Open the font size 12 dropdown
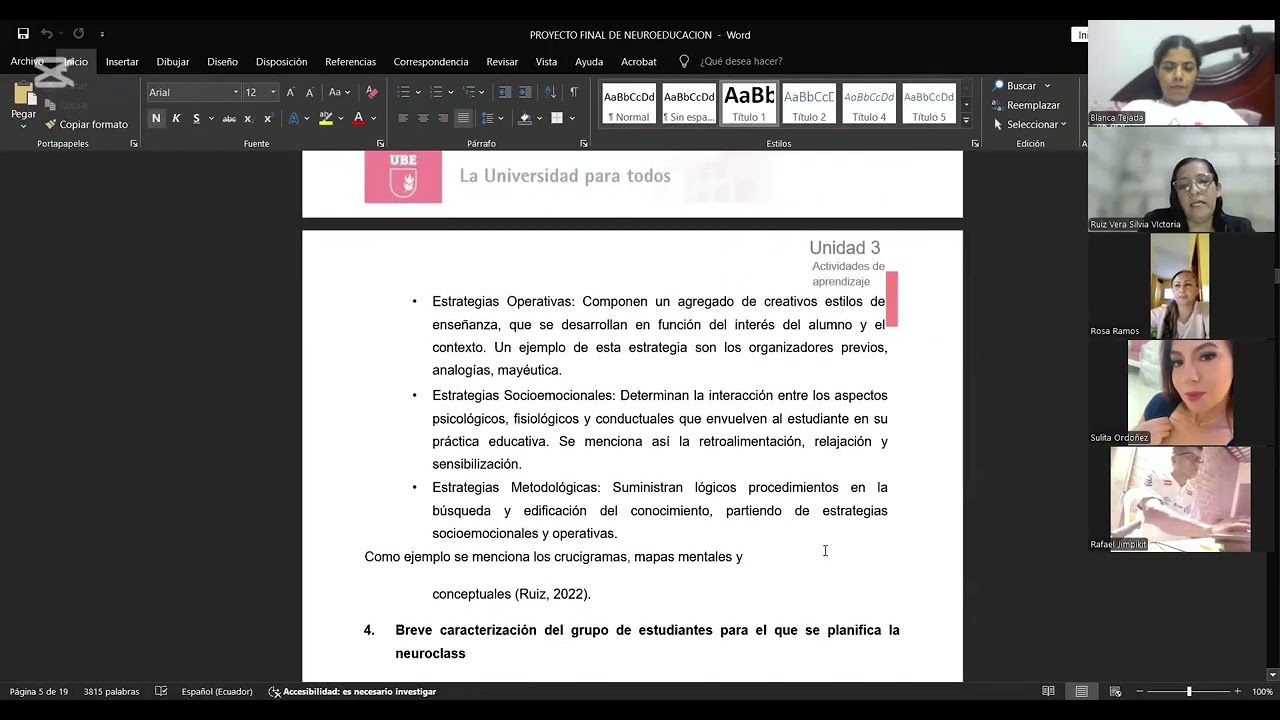 [273, 92]
